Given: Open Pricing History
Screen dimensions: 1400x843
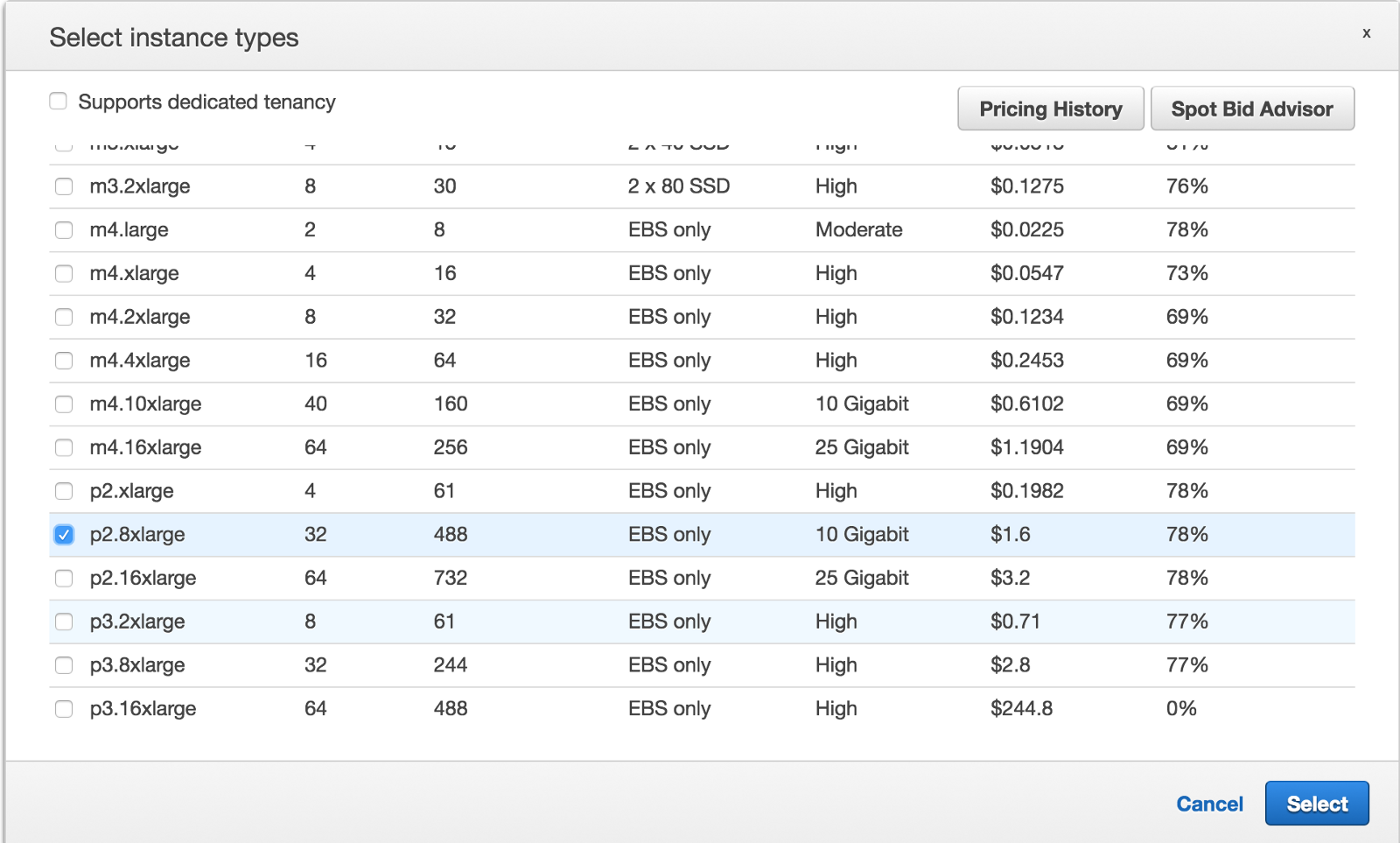Looking at the screenshot, I should coord(1050,109).
